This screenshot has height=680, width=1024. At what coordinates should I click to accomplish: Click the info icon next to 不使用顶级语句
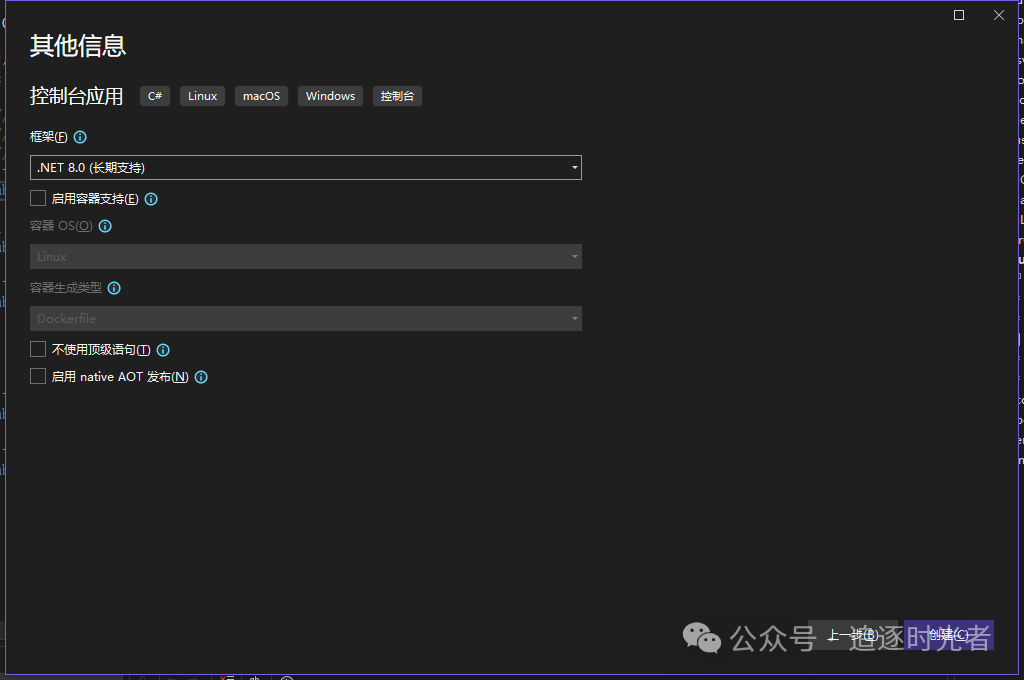coord(163,350)
